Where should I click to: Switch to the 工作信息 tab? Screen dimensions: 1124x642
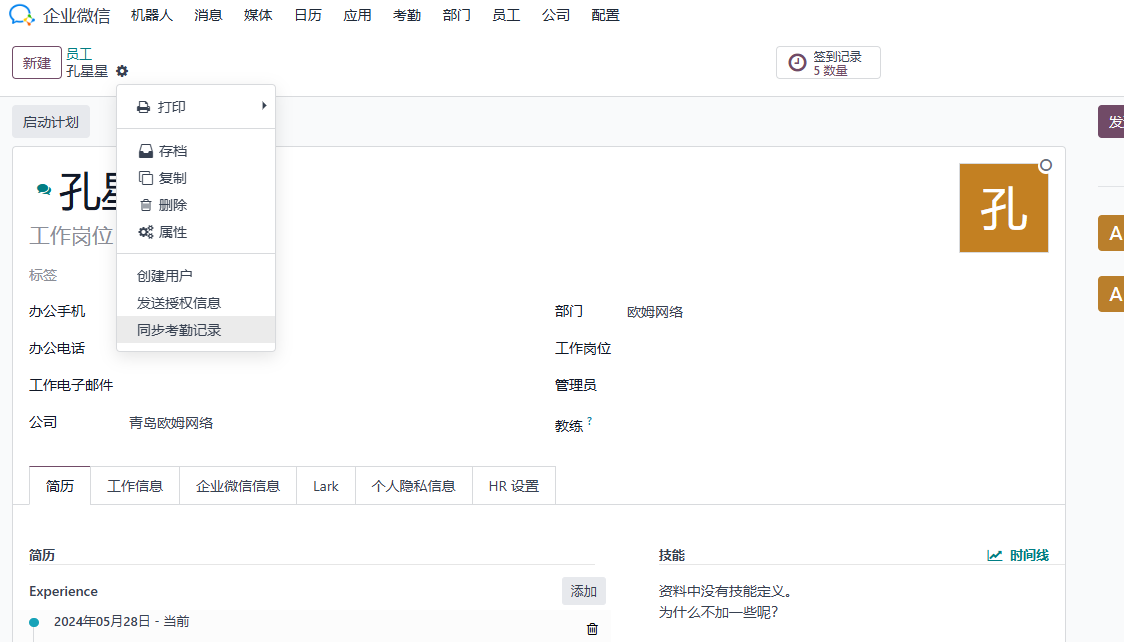click(x=135, y=486)
